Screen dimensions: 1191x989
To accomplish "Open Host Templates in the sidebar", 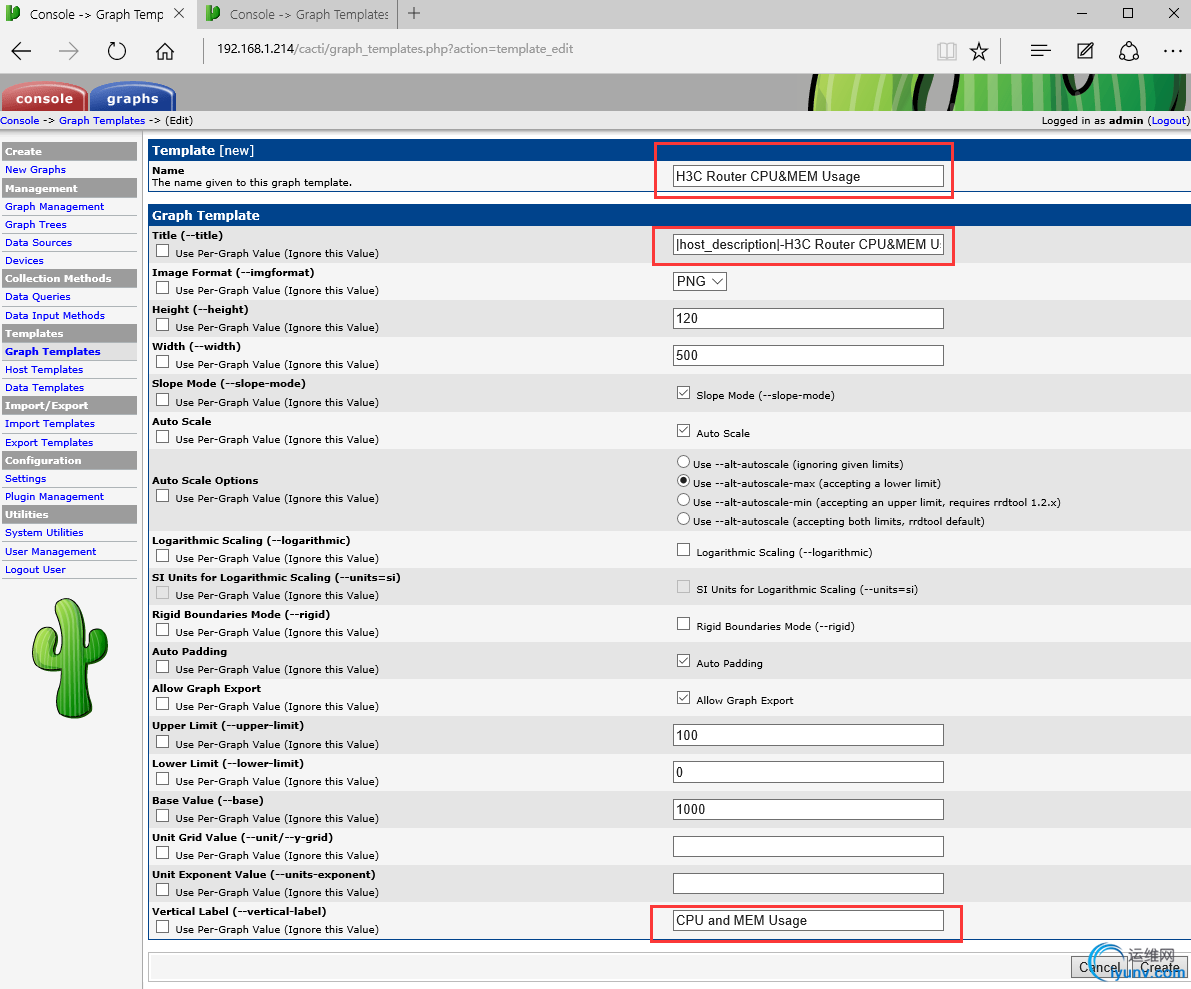I will click(x=44, y=370).
